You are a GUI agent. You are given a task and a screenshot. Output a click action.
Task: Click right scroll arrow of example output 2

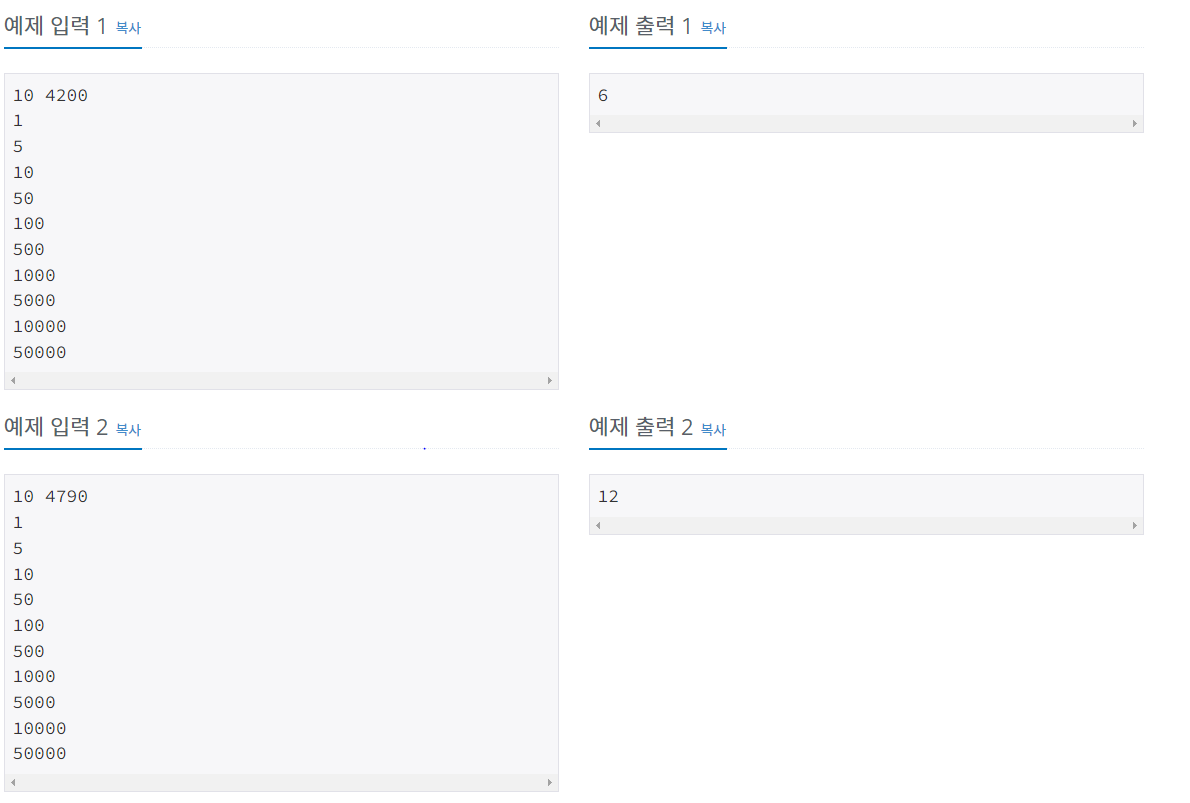1135,525
